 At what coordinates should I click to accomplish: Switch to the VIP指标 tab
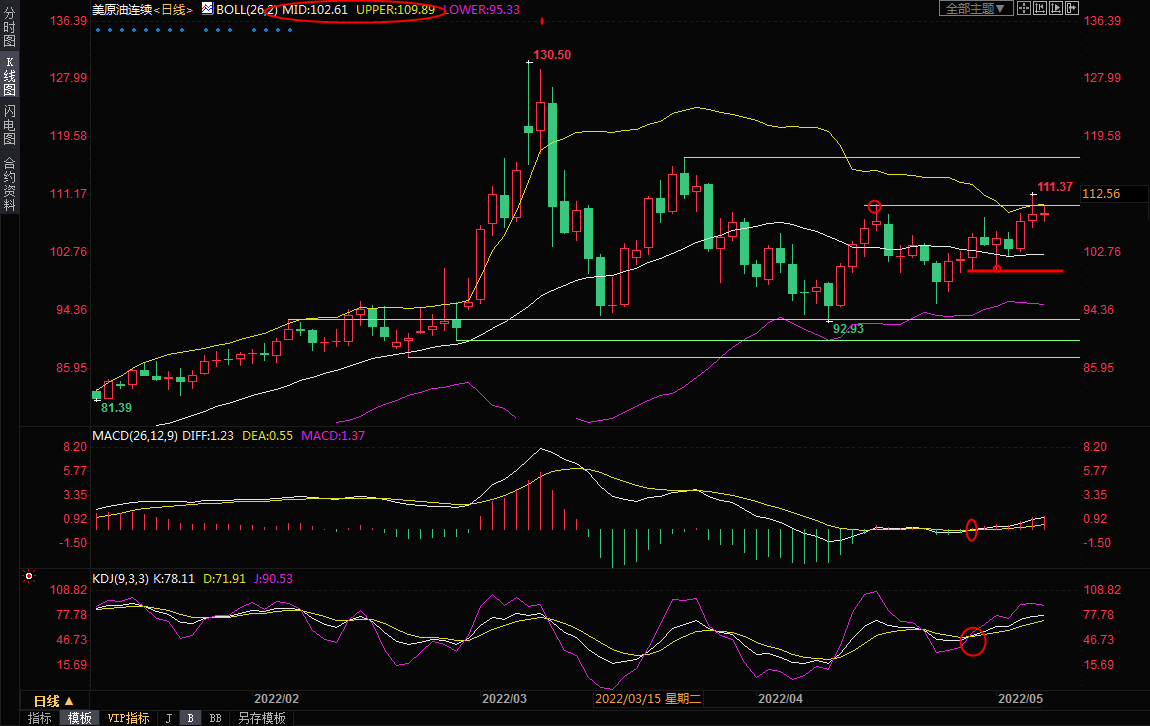pos(128,718)
